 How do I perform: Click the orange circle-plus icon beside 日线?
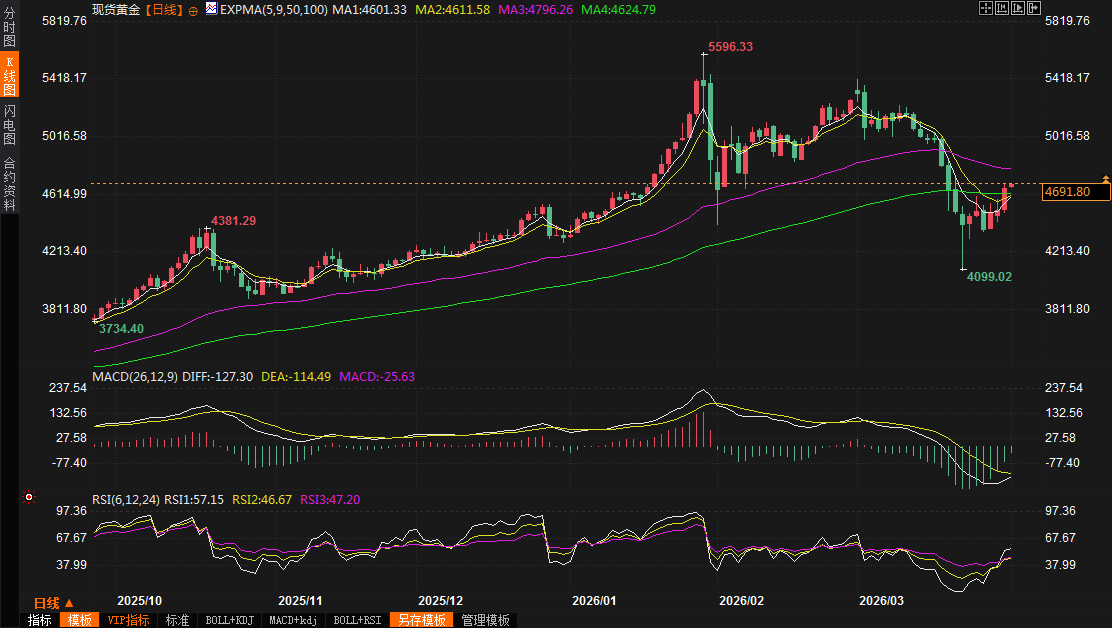coord(193,11)
